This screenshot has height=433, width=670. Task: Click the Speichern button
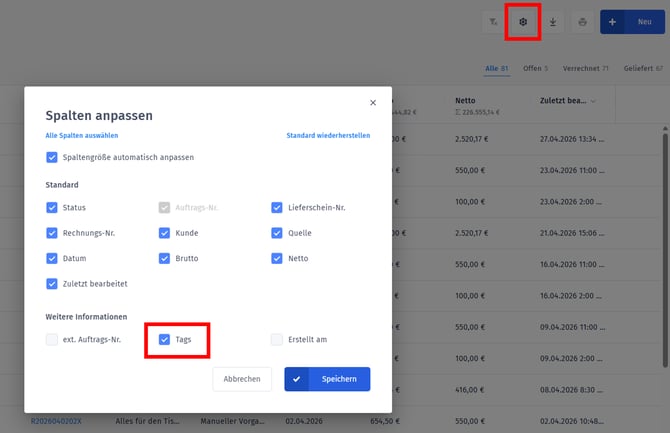327,379
